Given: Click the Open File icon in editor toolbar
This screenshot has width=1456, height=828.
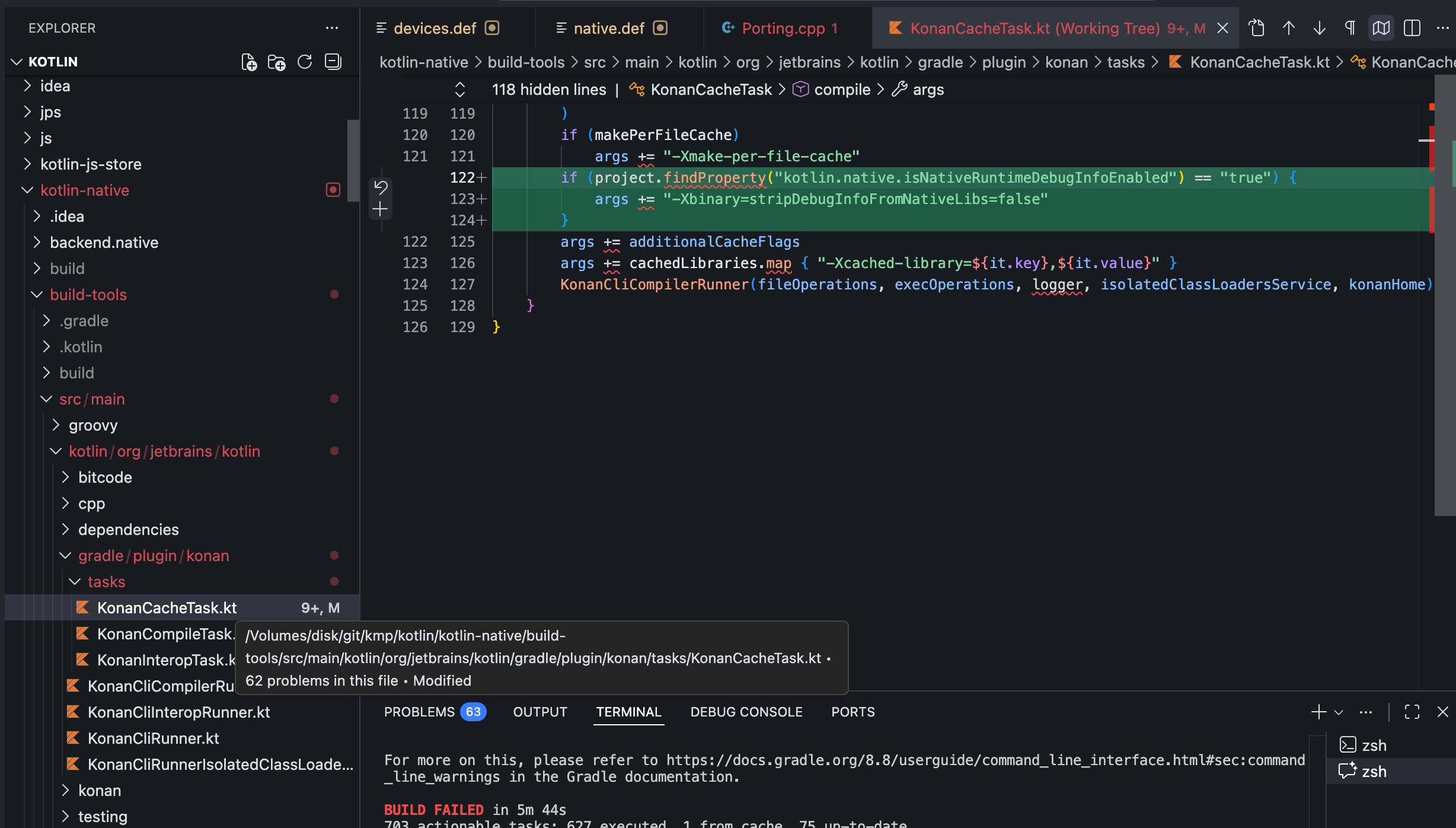Looking at the screenshot, I should coord(1256,28).
